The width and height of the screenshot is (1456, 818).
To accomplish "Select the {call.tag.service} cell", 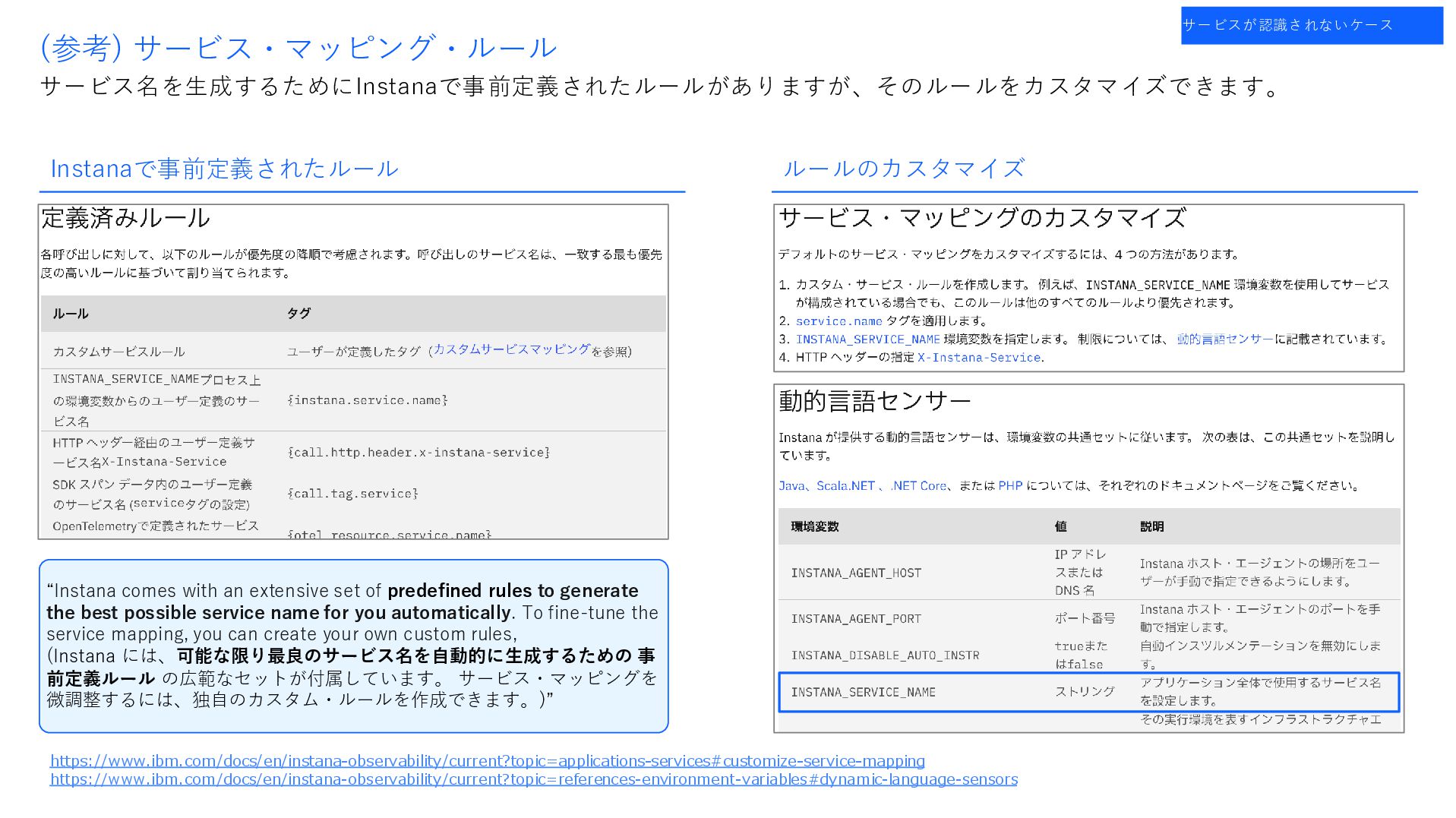I will coord(352,493).
